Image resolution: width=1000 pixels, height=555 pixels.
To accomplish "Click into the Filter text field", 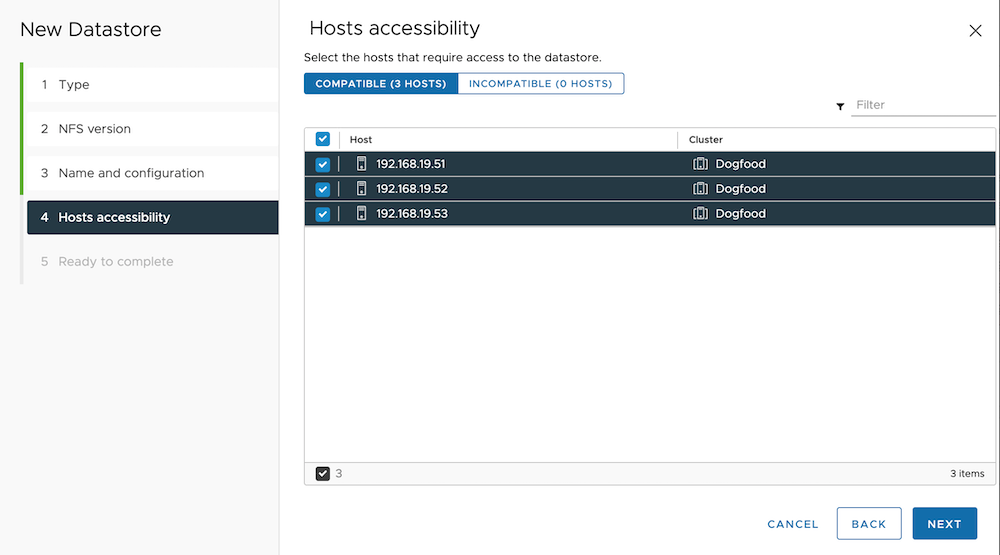I will (x=922, y=105).
